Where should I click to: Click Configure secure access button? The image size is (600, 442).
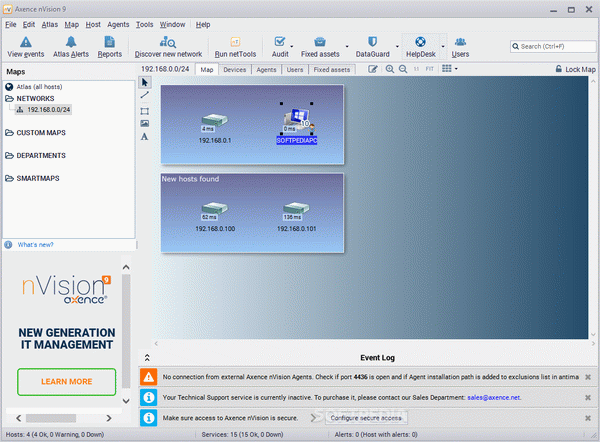366,418
